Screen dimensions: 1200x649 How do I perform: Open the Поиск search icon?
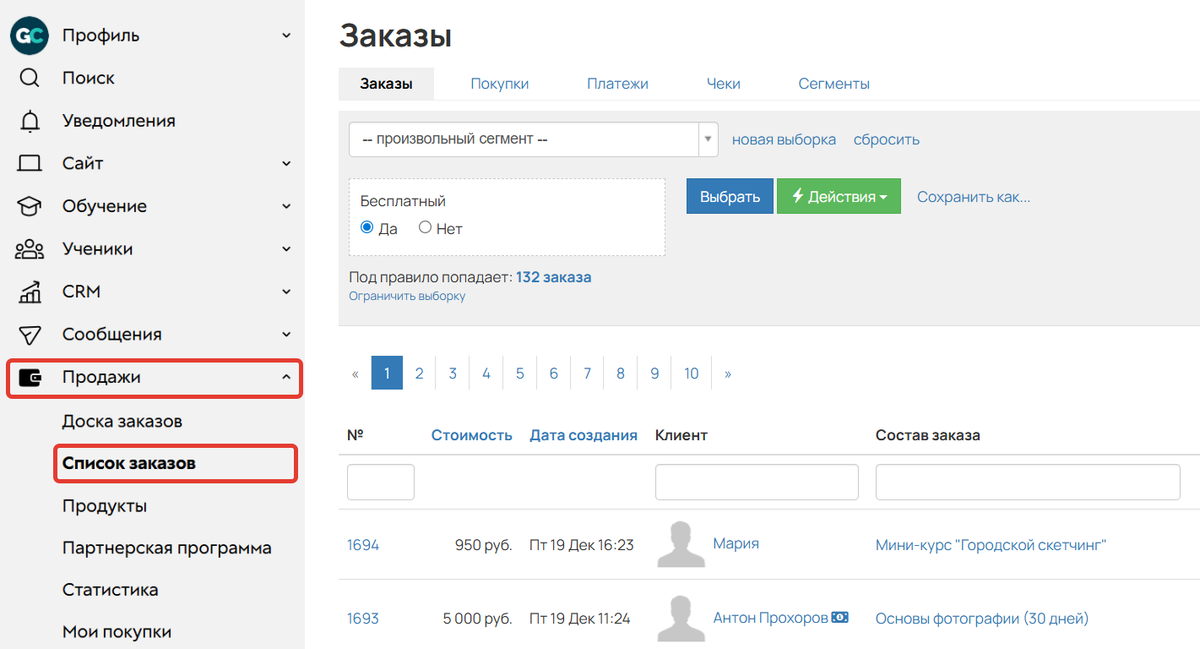point(29,77)
